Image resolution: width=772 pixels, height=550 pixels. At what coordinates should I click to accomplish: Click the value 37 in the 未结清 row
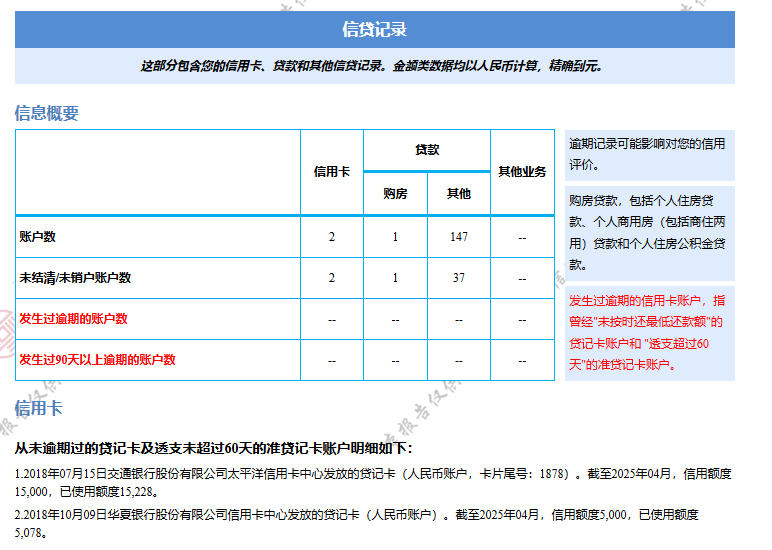[x=459, y=278]
